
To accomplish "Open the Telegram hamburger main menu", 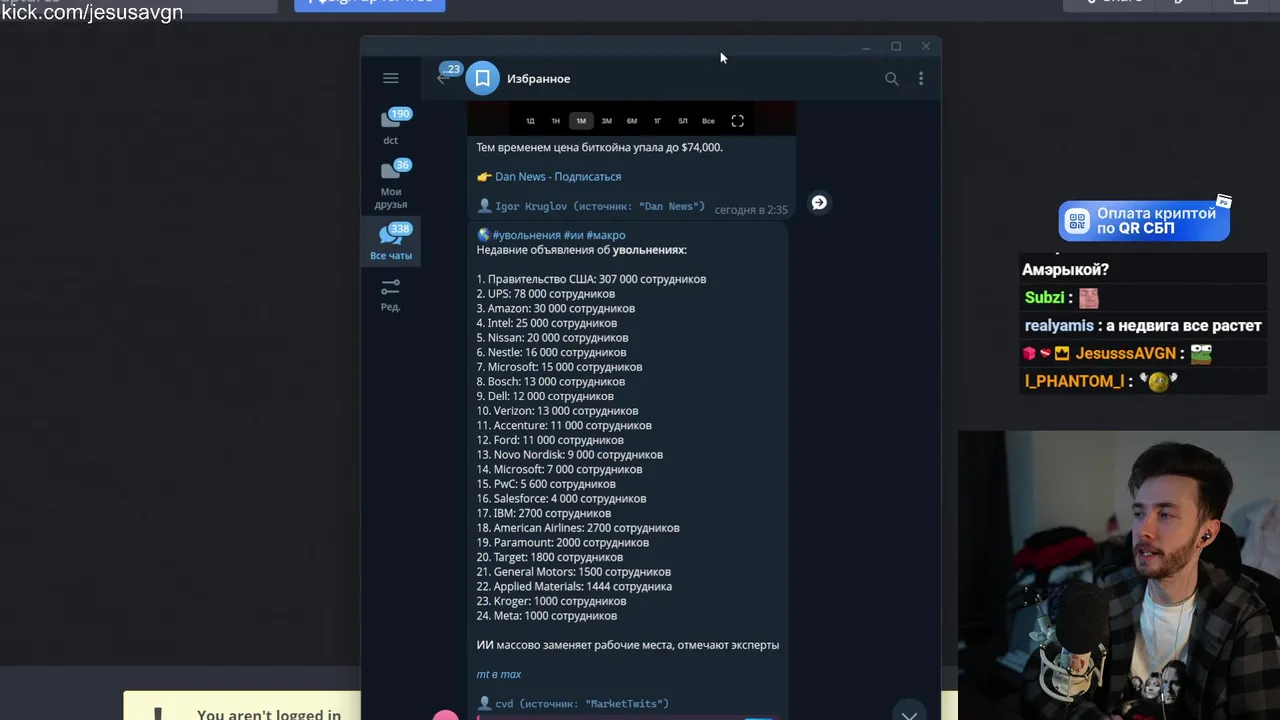I will tap(391, 78).
